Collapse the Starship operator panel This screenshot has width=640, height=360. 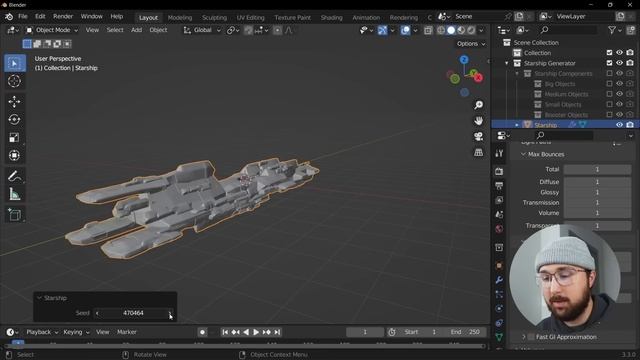(40, 298)
